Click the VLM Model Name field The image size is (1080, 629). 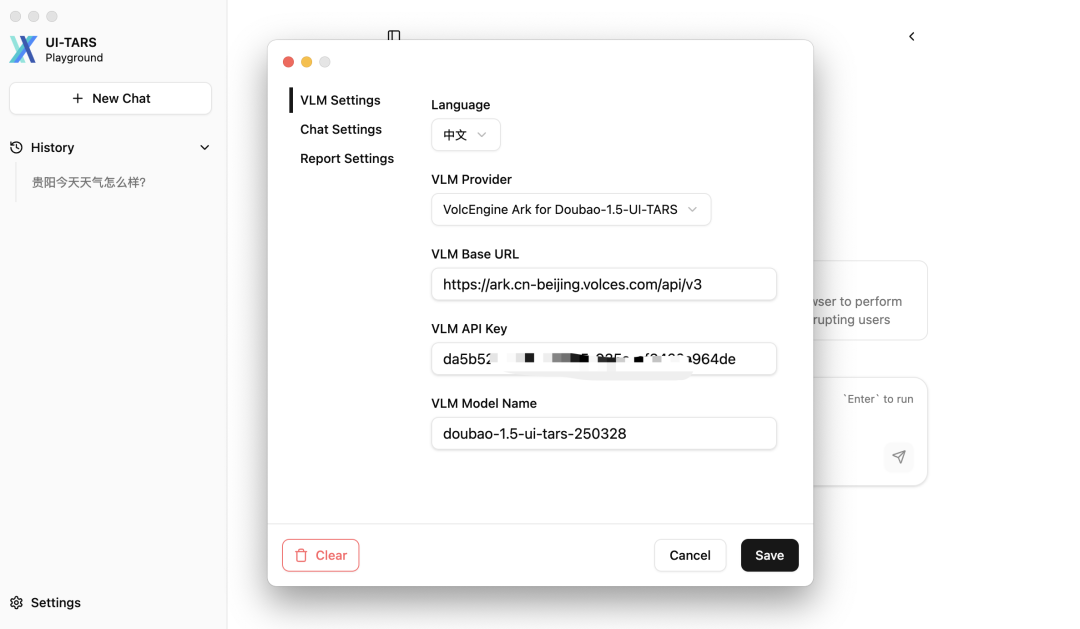click(x=604, y=433)
